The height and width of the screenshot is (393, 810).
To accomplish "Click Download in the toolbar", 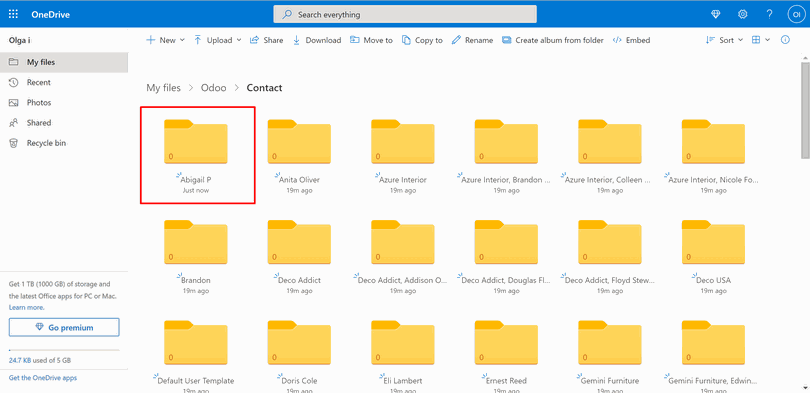I will [317, 40].
